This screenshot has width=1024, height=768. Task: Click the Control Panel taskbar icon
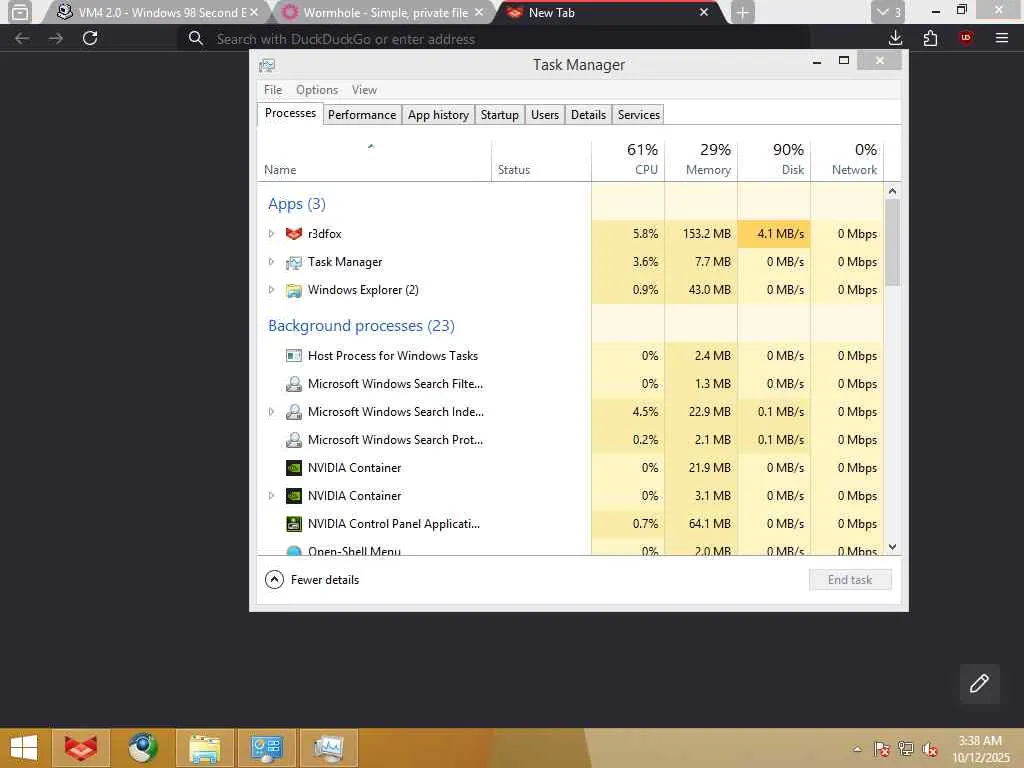266,748
